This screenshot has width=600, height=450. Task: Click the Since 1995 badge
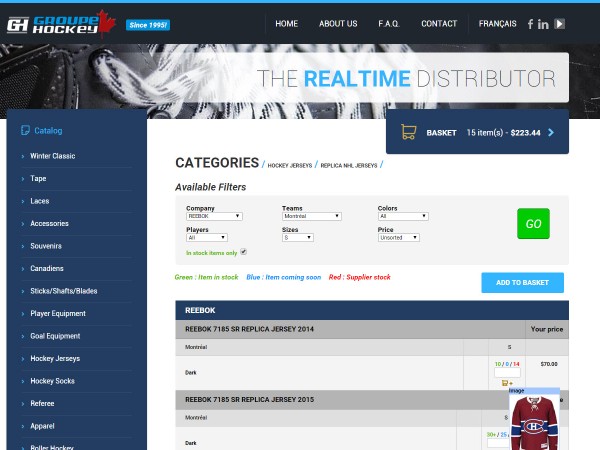pyautogui.click(x=148, y=25)
